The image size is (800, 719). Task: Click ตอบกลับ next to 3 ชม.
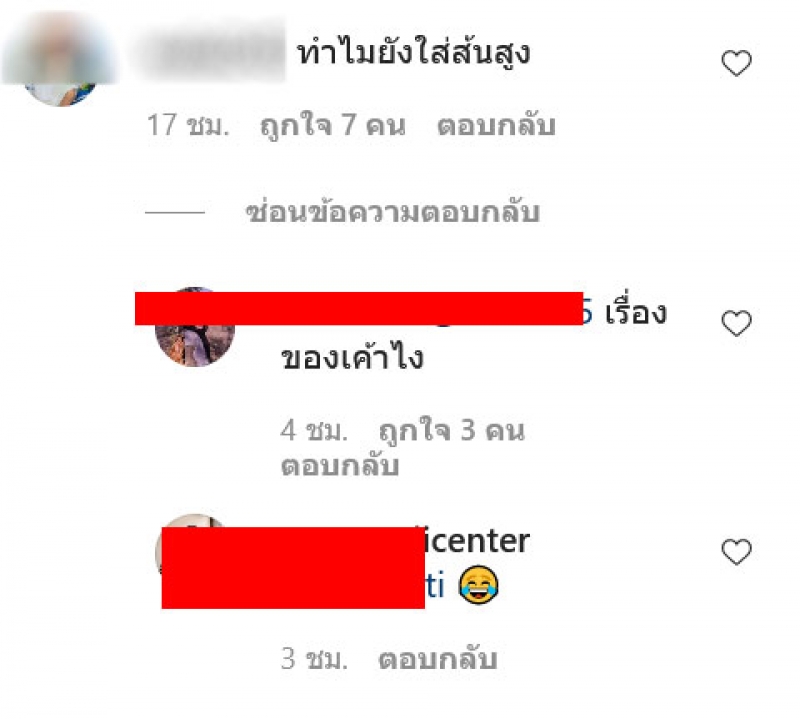pyautogui.click(x=438, y=659)
